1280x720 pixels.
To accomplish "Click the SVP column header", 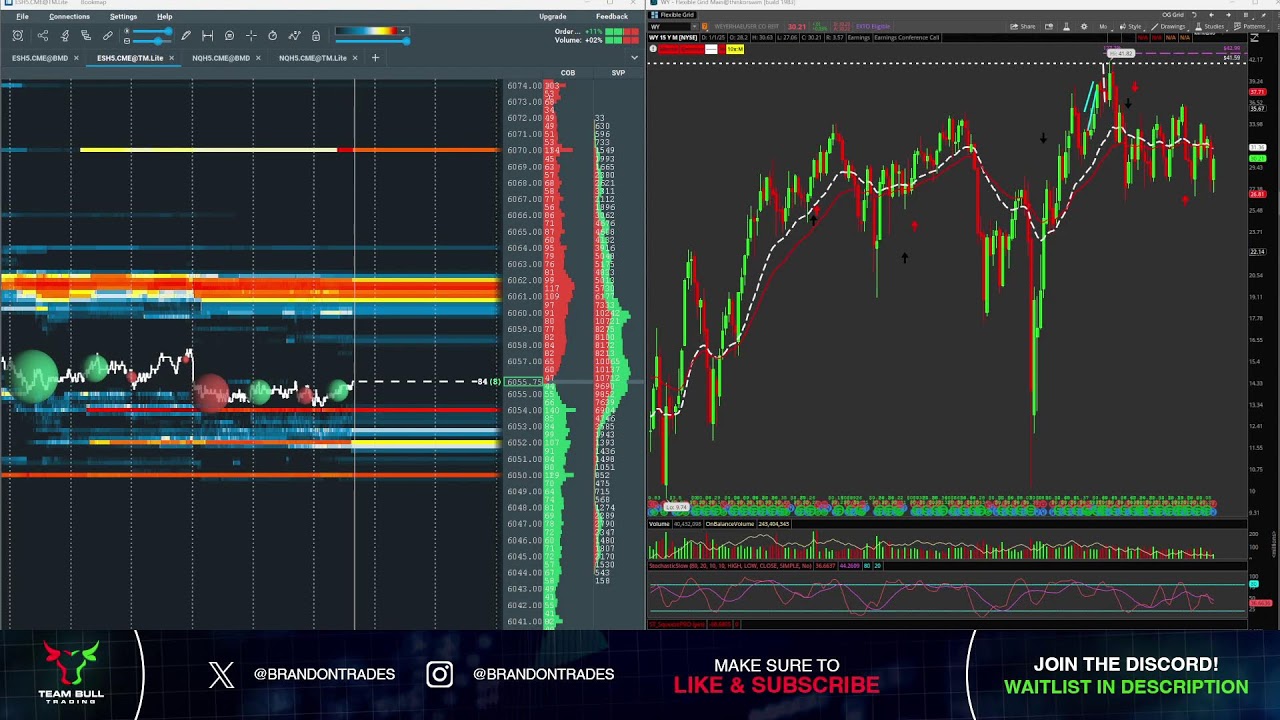I will click(x=618, y=73).
